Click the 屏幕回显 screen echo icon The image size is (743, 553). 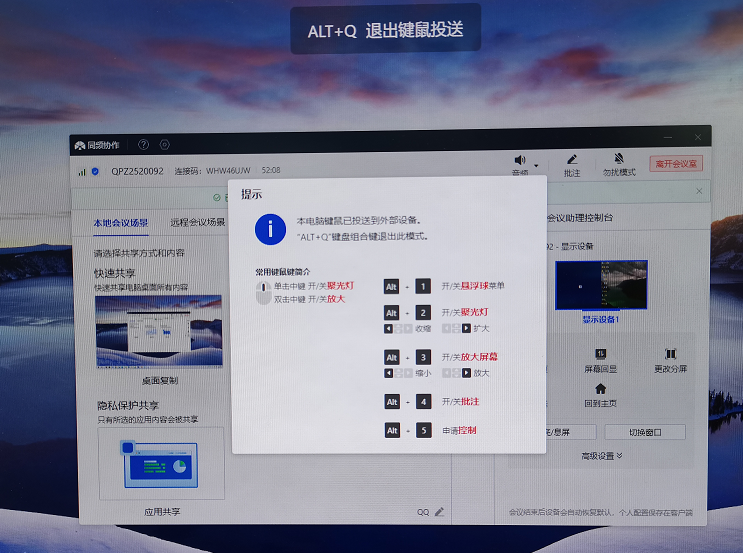(x=600, y=354)
